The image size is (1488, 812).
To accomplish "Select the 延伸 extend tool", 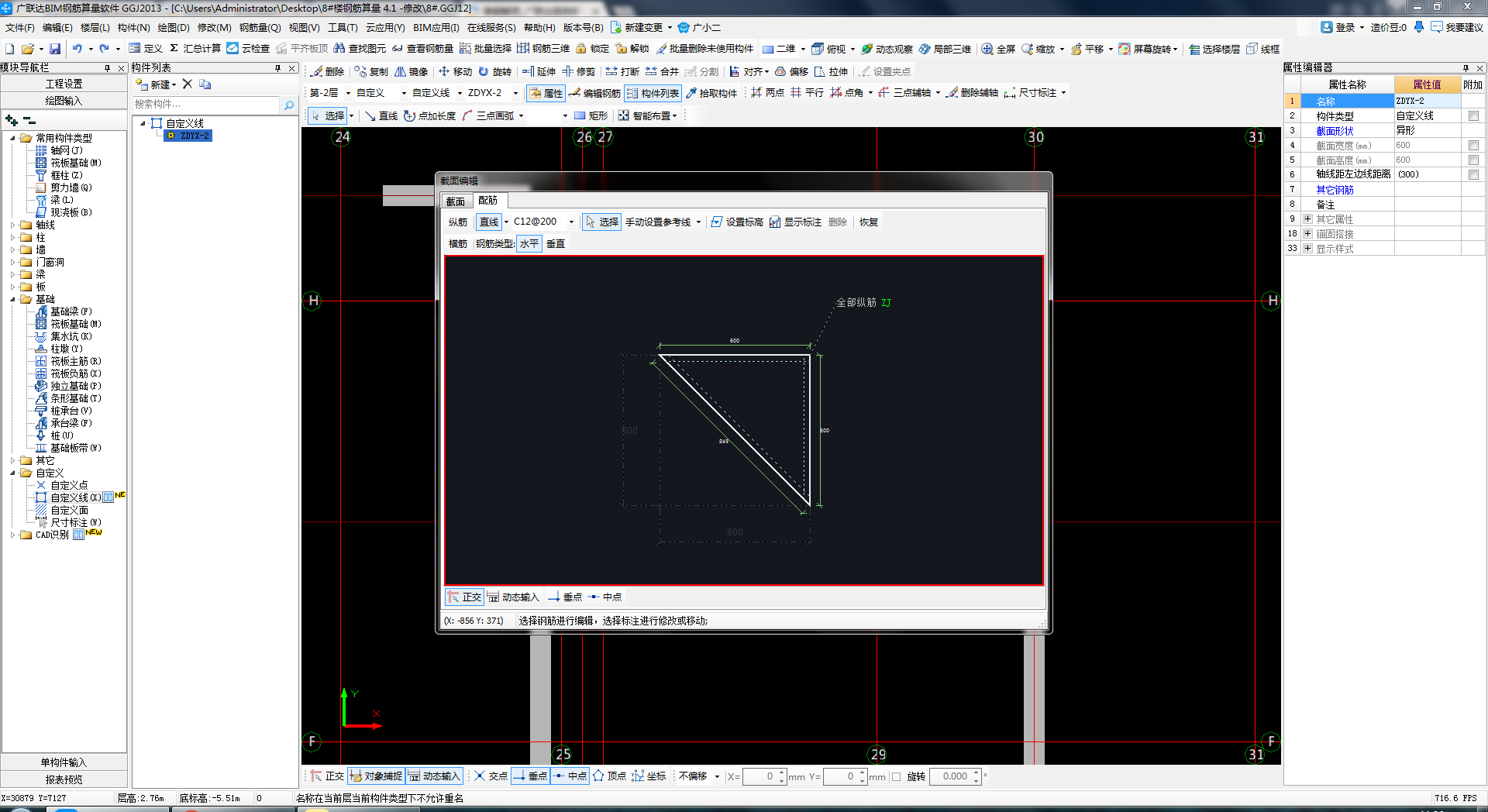I will 539,71.
